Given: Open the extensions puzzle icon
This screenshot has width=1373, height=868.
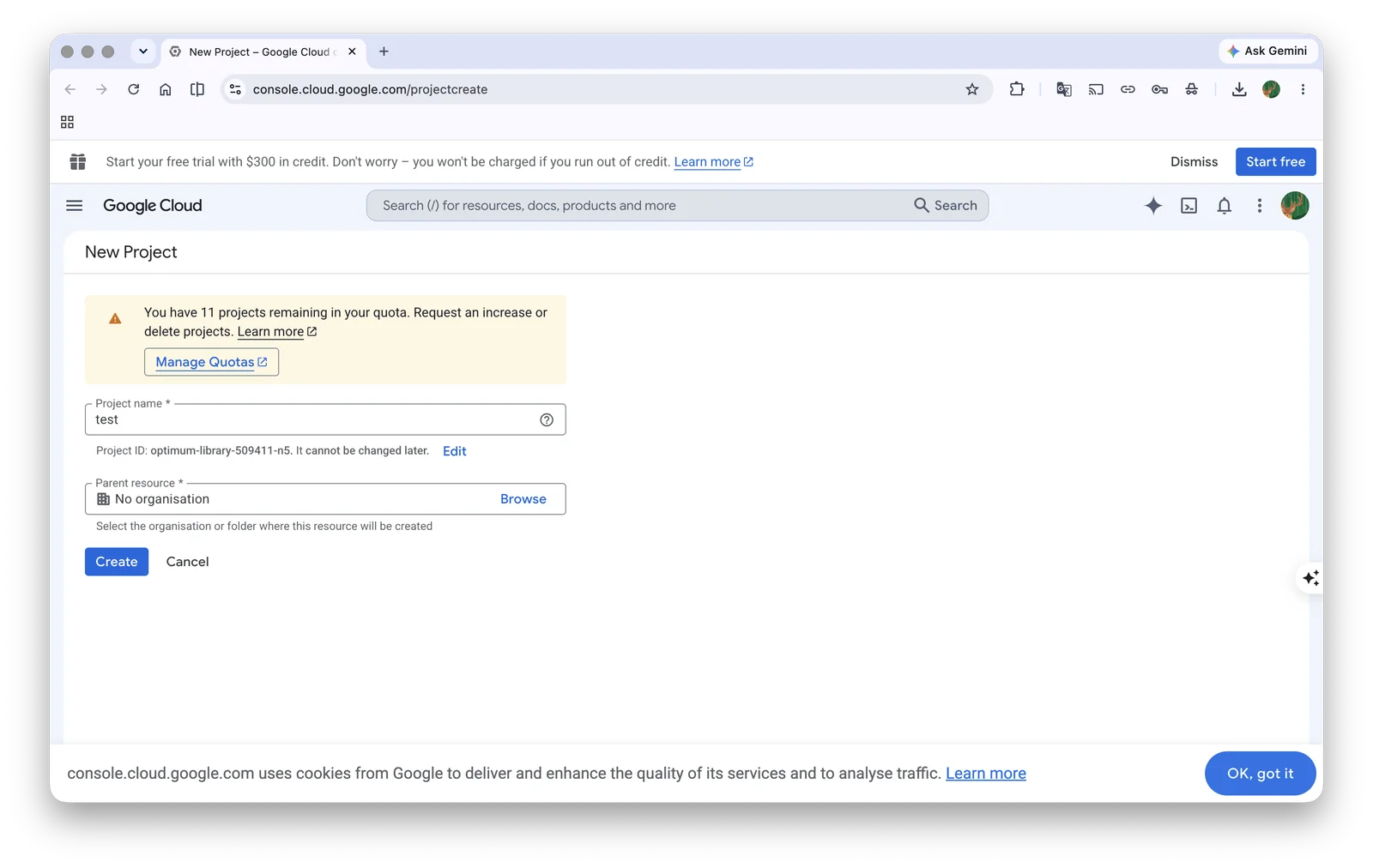Looking at the screenshot, I should [x=1017, y=89].
